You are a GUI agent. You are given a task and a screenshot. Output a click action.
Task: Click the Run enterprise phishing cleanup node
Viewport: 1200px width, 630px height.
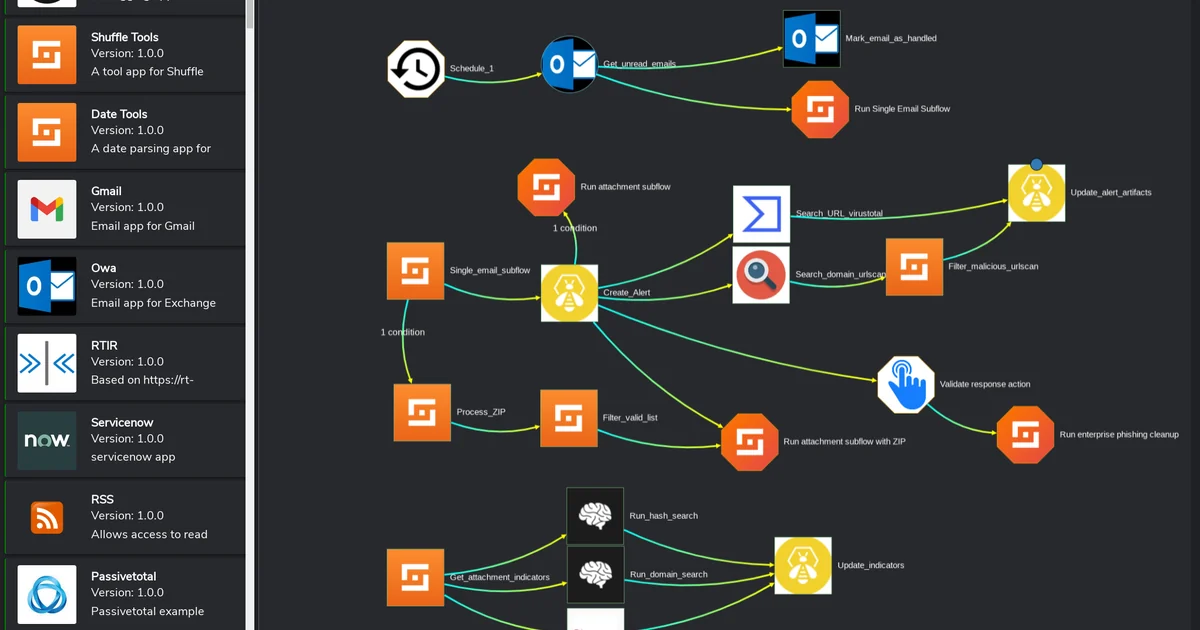coord(1026,435)
